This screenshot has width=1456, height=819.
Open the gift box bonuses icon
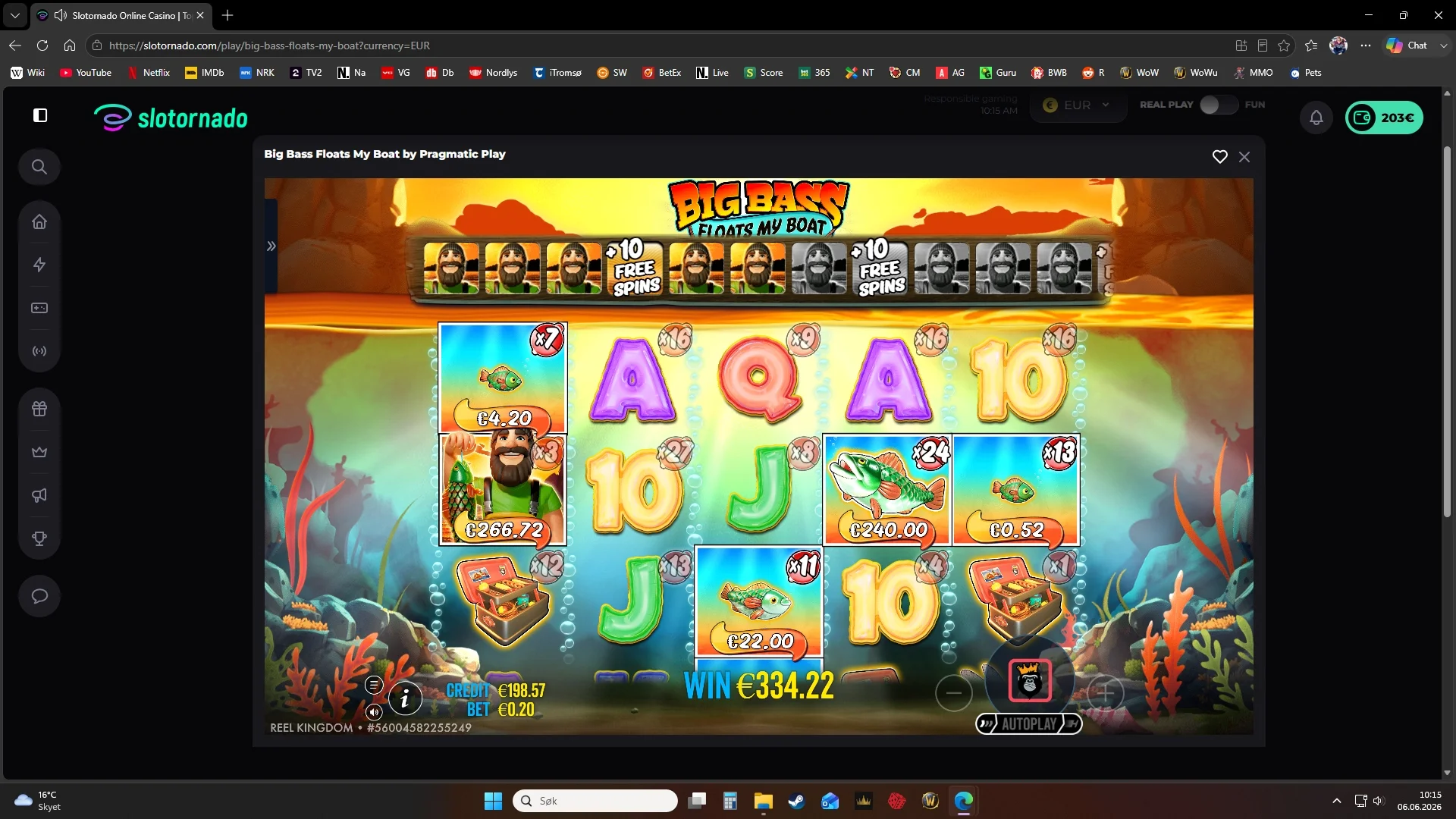click(x=39, y=409)
